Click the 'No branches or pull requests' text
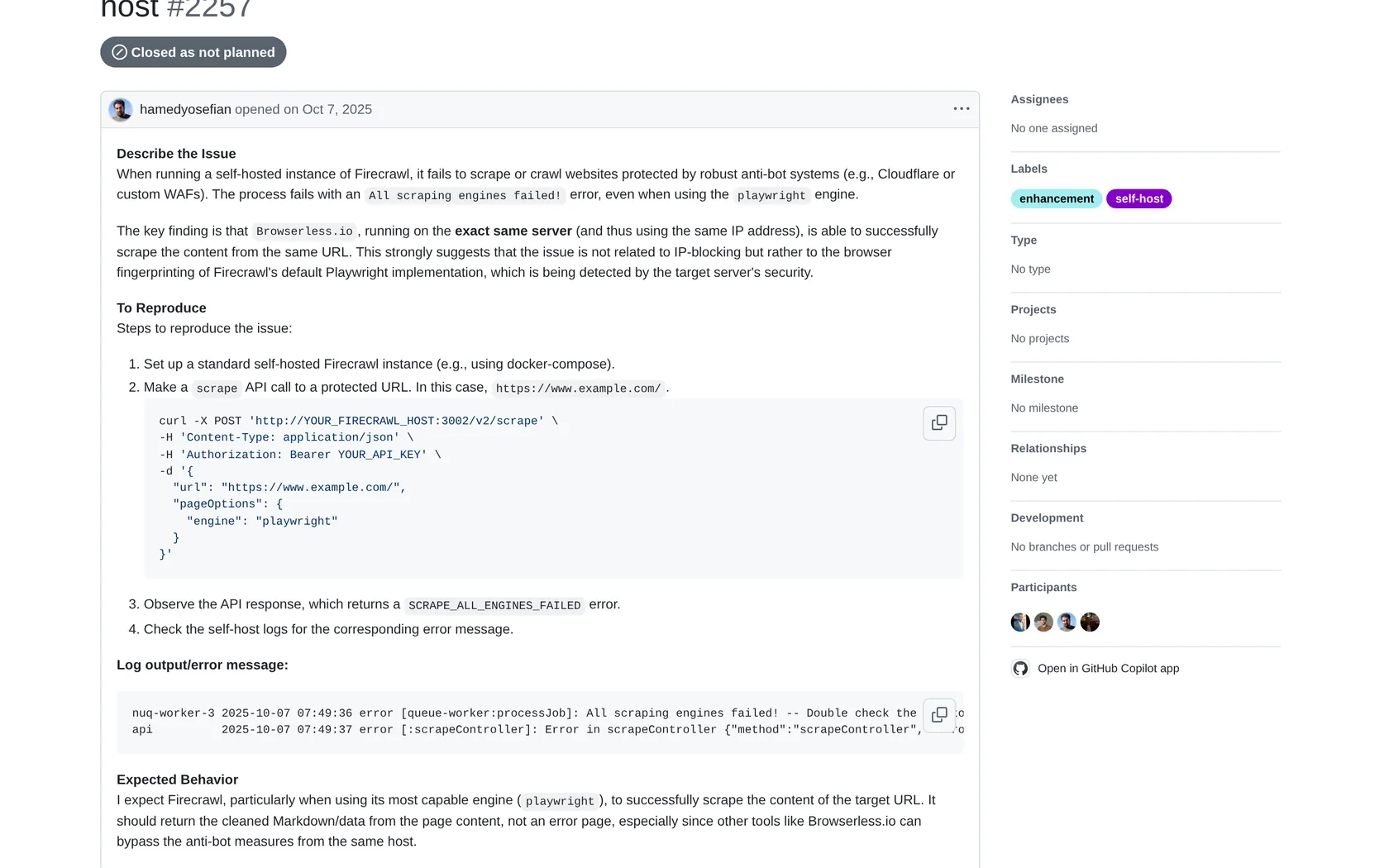1389x868 pixels. coord(1084,546)
